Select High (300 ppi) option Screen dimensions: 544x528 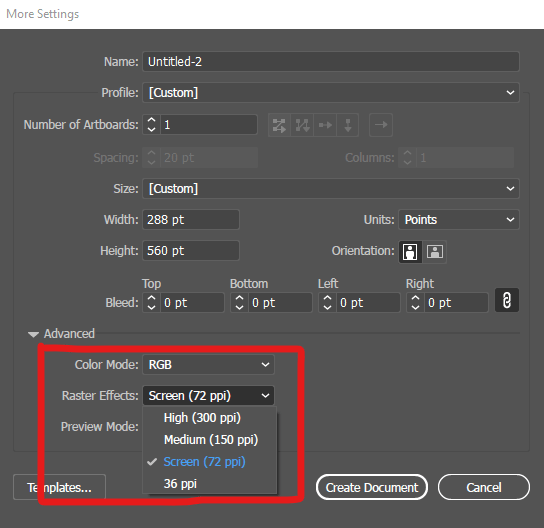(210, 418)
